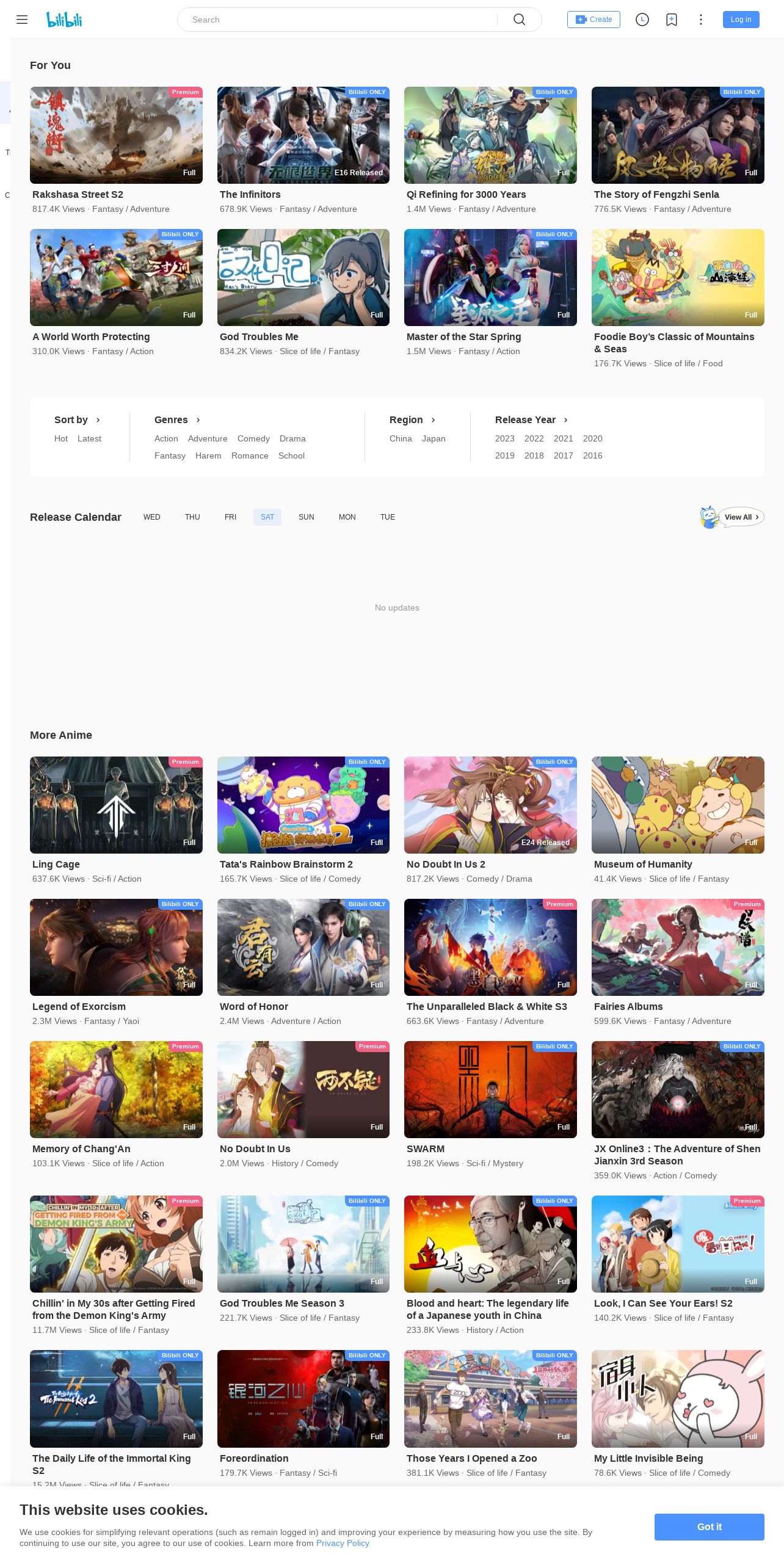Filter by Action genre
The height and width of the screenshot is (1568, 784).
click(166, 438)
